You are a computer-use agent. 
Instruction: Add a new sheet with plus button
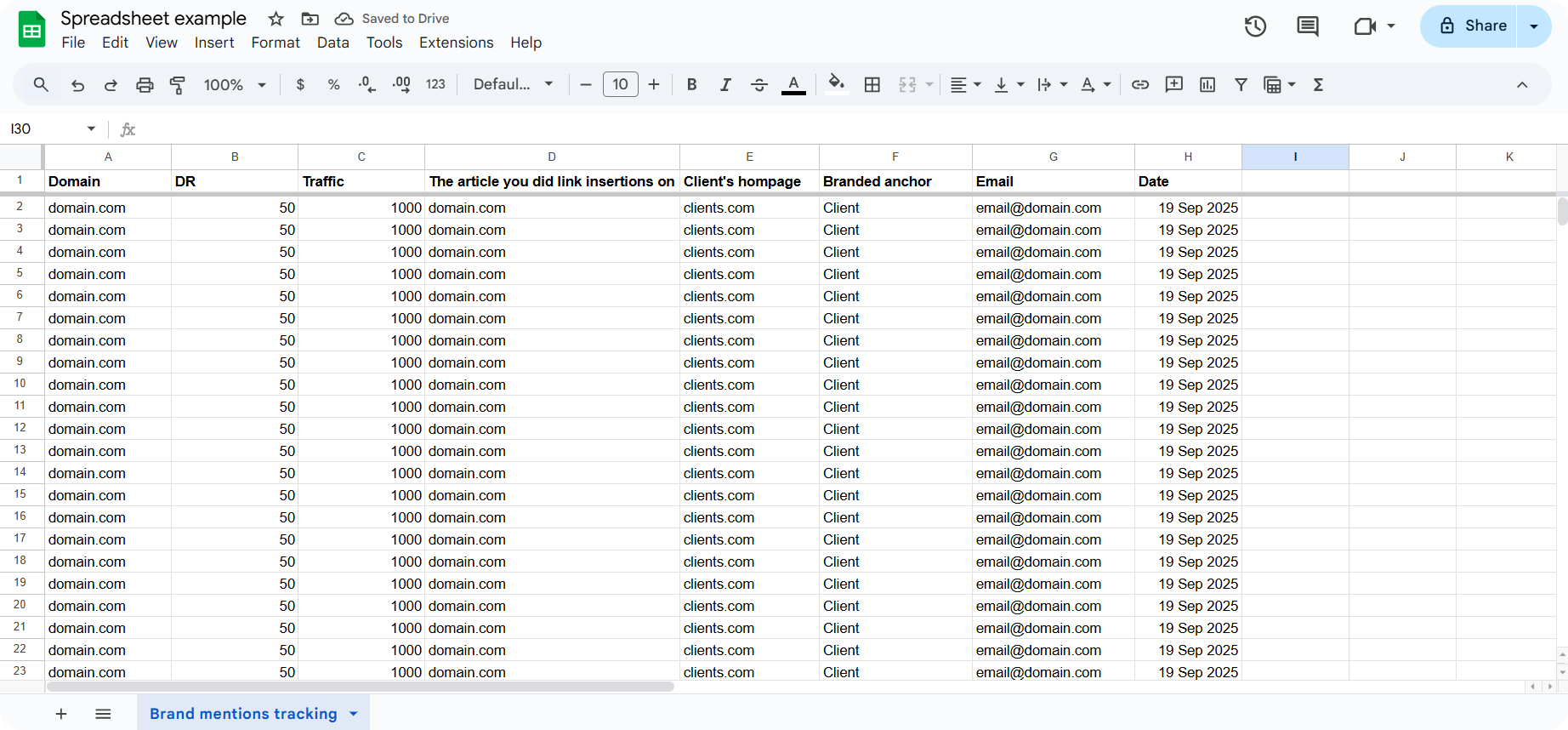pos(61,714)
